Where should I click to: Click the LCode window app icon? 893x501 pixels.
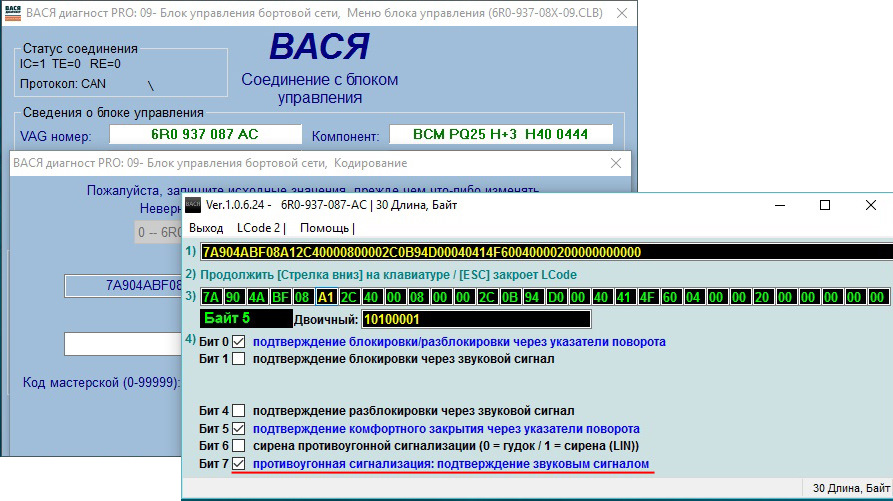click(193, 205)
